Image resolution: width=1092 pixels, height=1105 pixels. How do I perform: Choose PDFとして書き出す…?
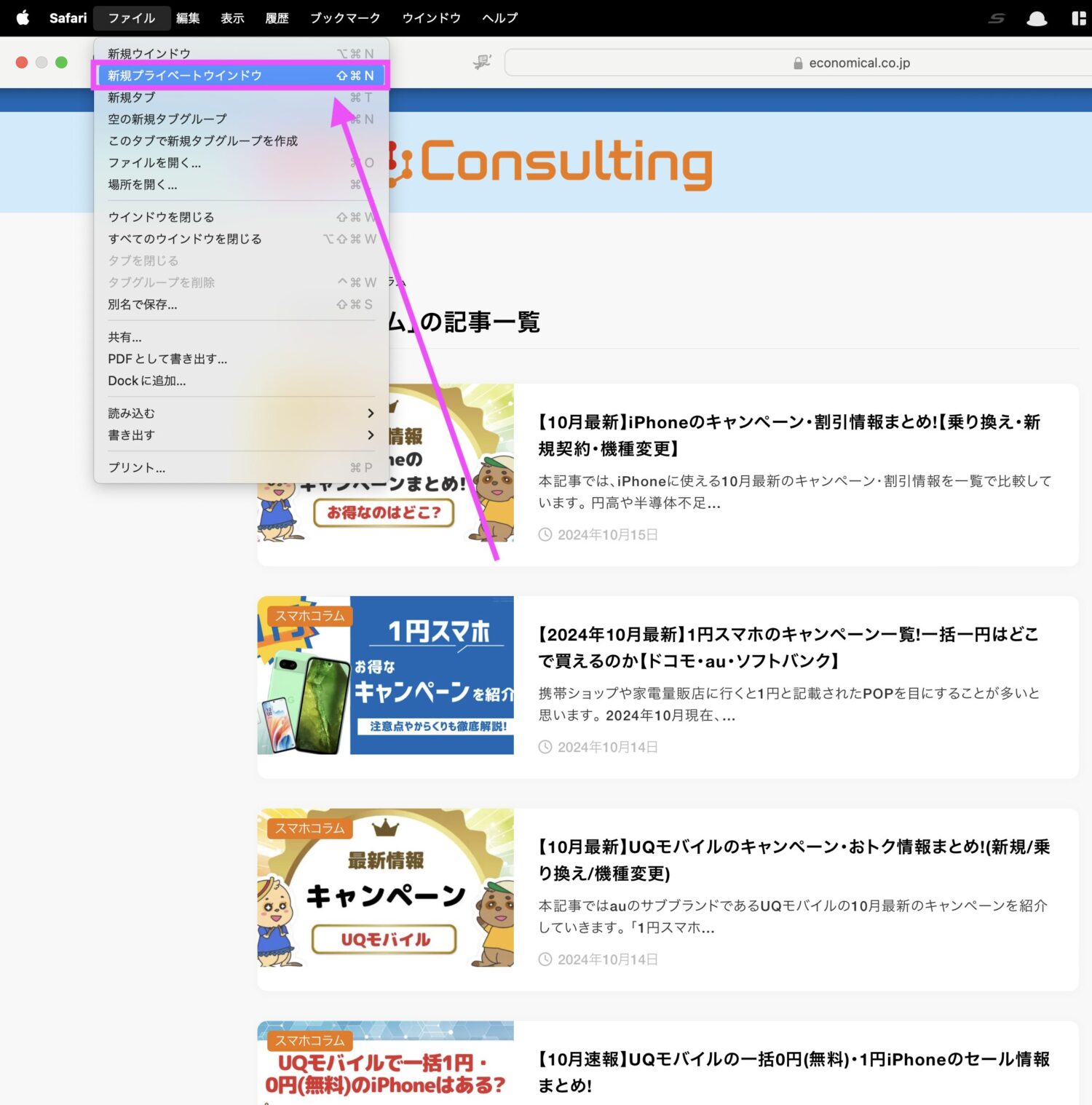pos(241,359)
